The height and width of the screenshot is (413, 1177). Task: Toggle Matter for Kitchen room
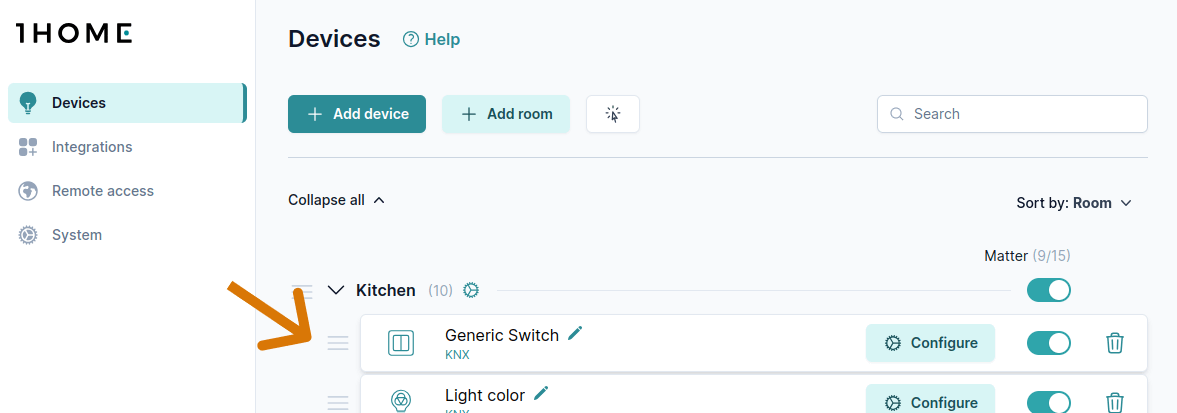point(1048,290)
